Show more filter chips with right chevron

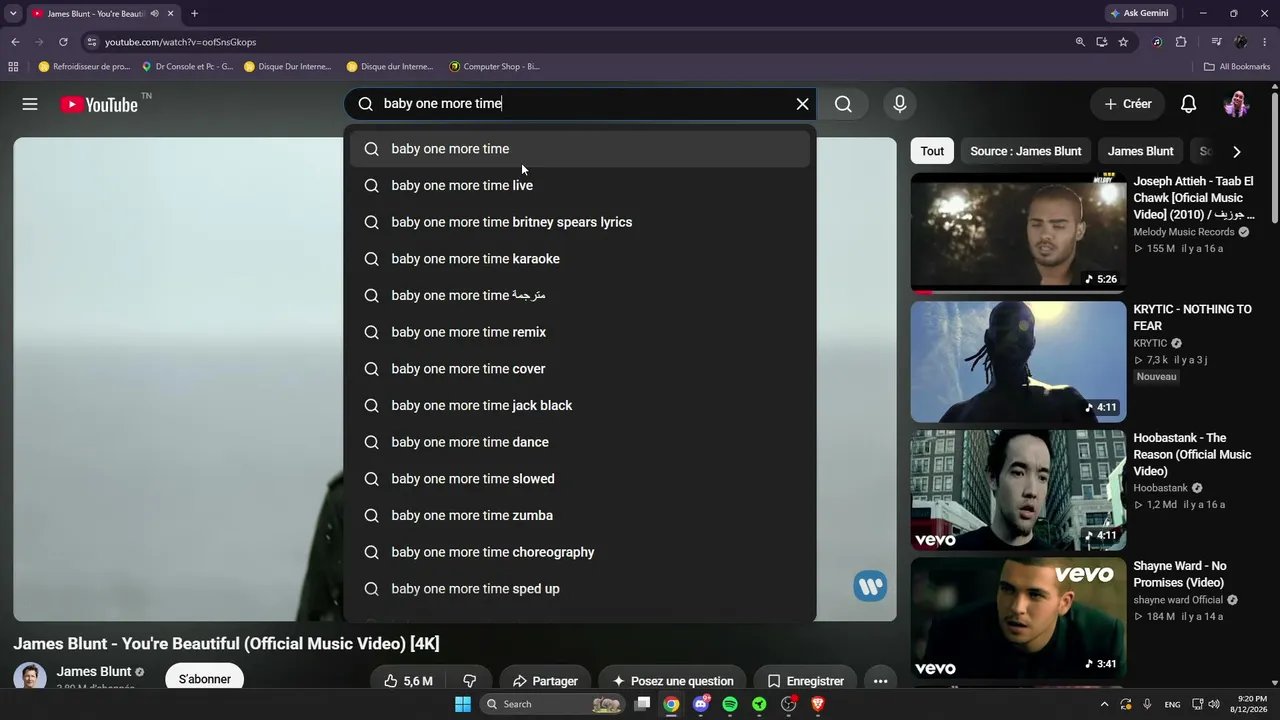point(1236,151)
